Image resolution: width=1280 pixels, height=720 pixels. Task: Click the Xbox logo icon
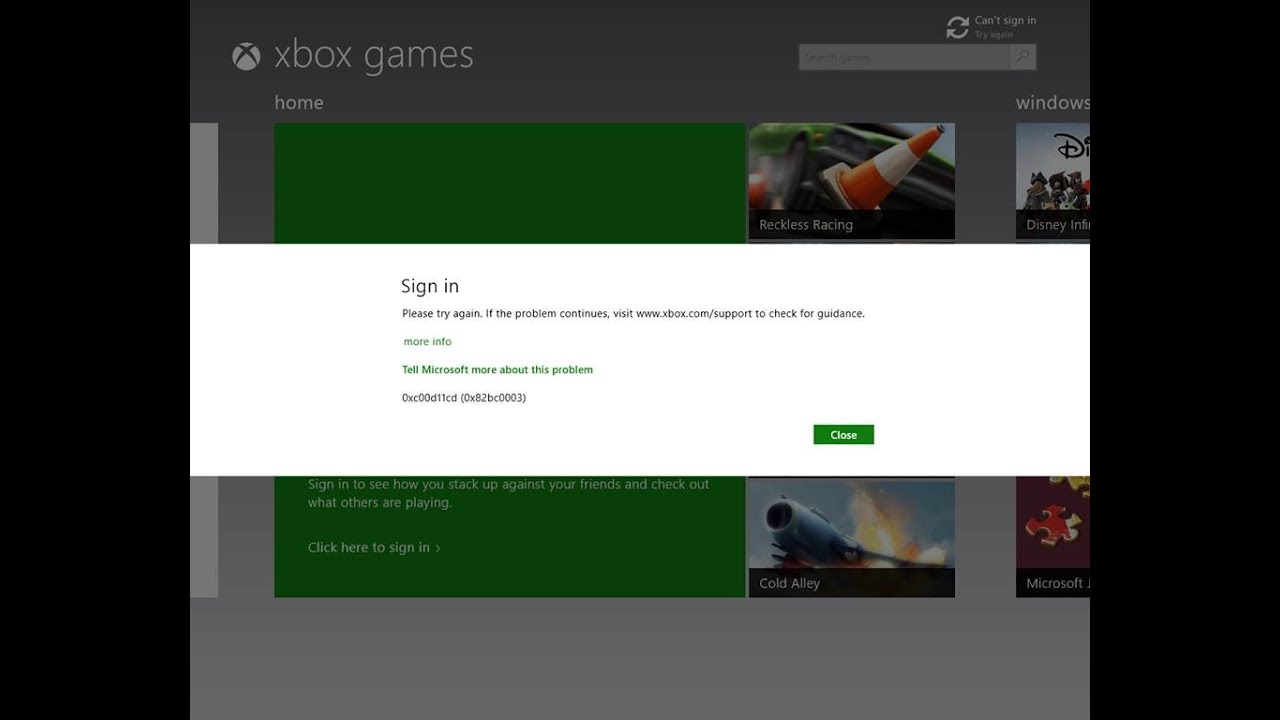click(x=246, y=56)
